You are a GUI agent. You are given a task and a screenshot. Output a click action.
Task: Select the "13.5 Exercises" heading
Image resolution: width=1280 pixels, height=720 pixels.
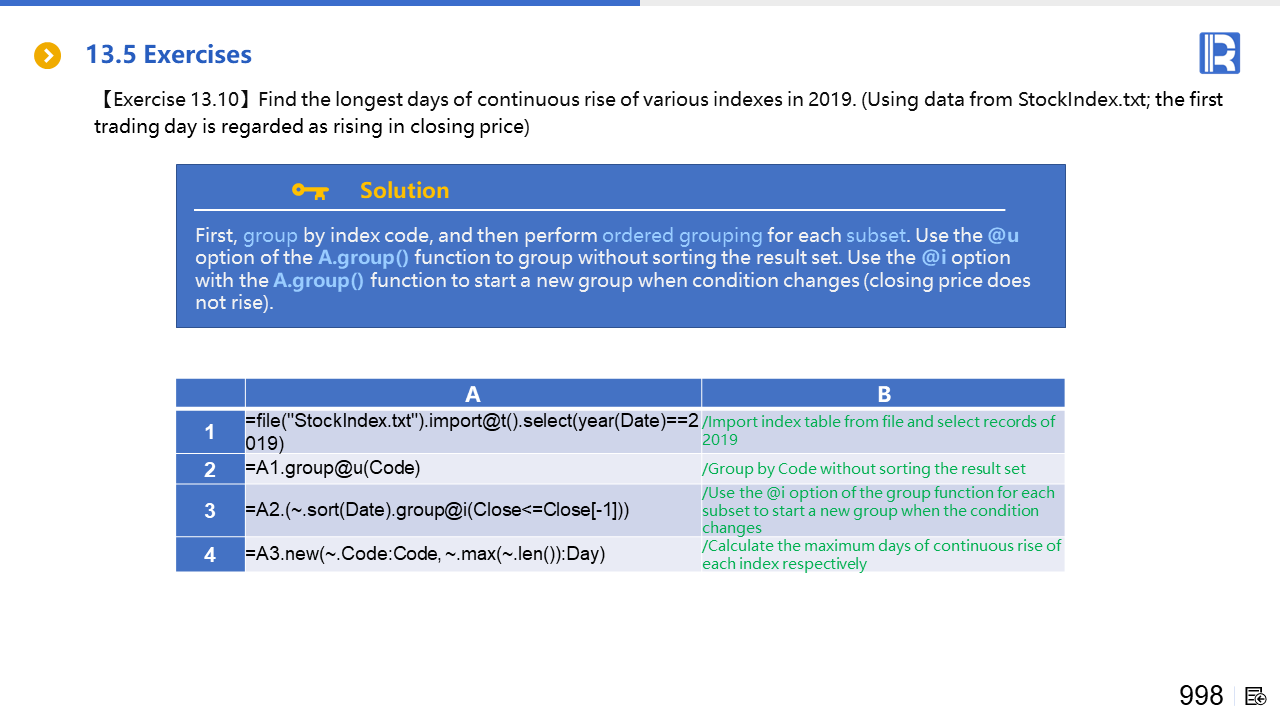[168, 54]
